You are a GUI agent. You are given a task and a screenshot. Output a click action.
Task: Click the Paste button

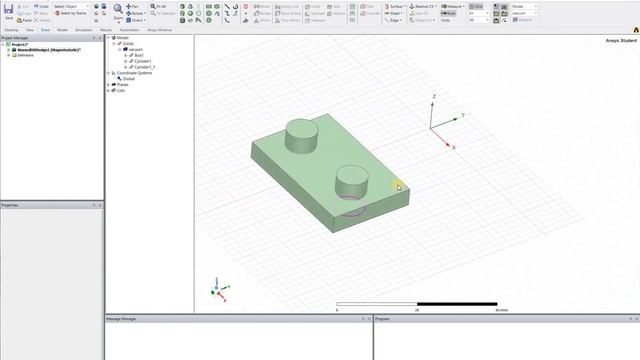pos(24,20)
